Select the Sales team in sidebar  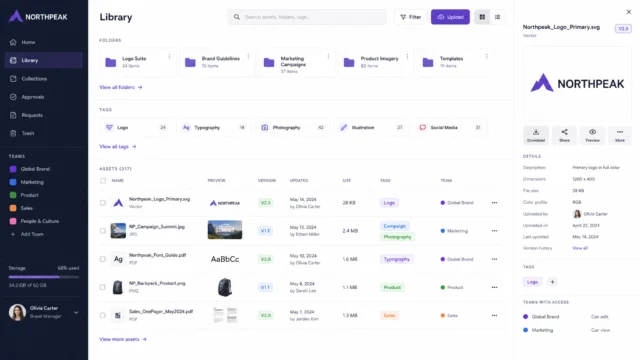(x=21, y=208)
